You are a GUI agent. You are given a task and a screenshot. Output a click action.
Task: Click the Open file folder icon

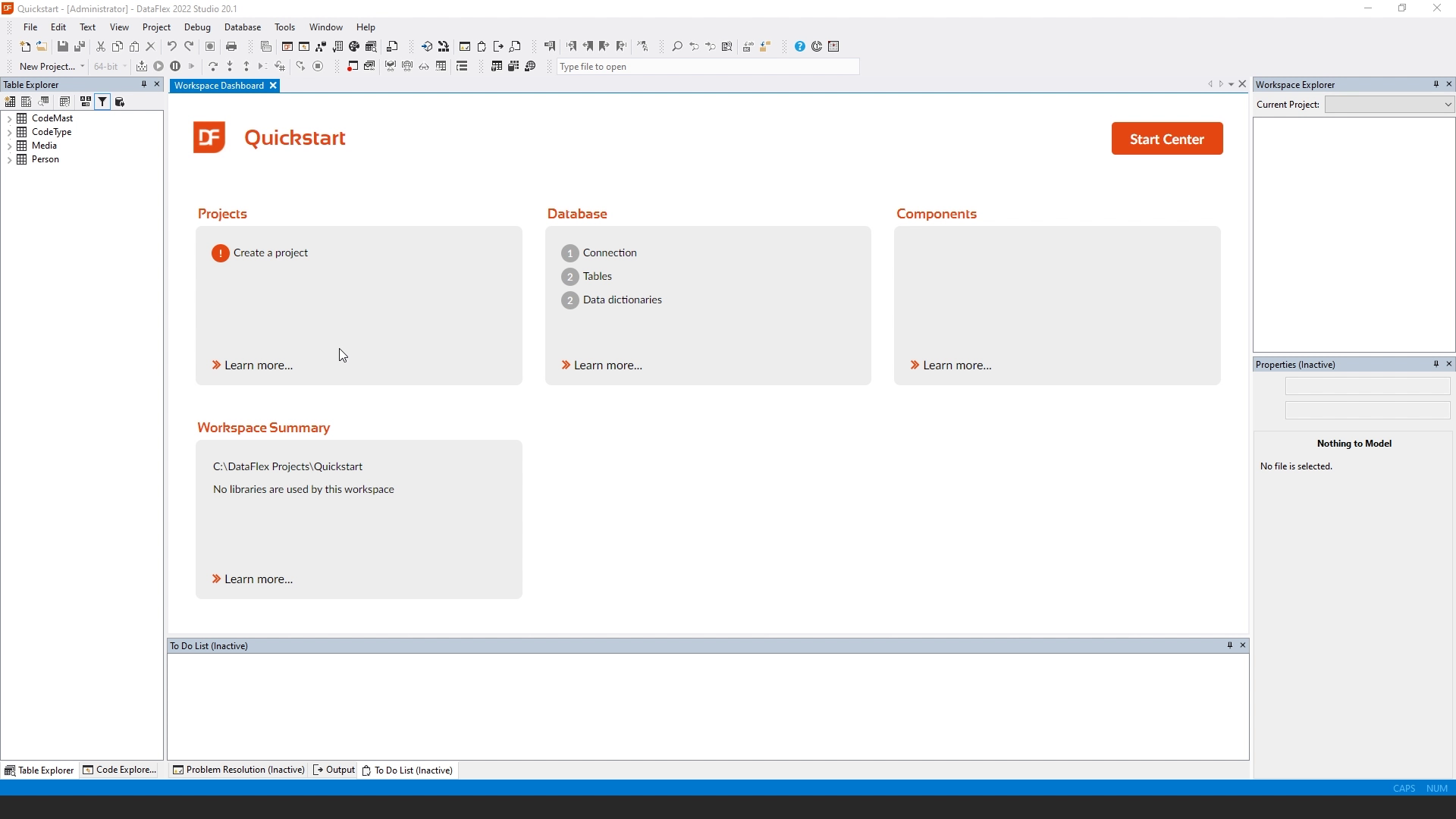[x=42, y=46]
